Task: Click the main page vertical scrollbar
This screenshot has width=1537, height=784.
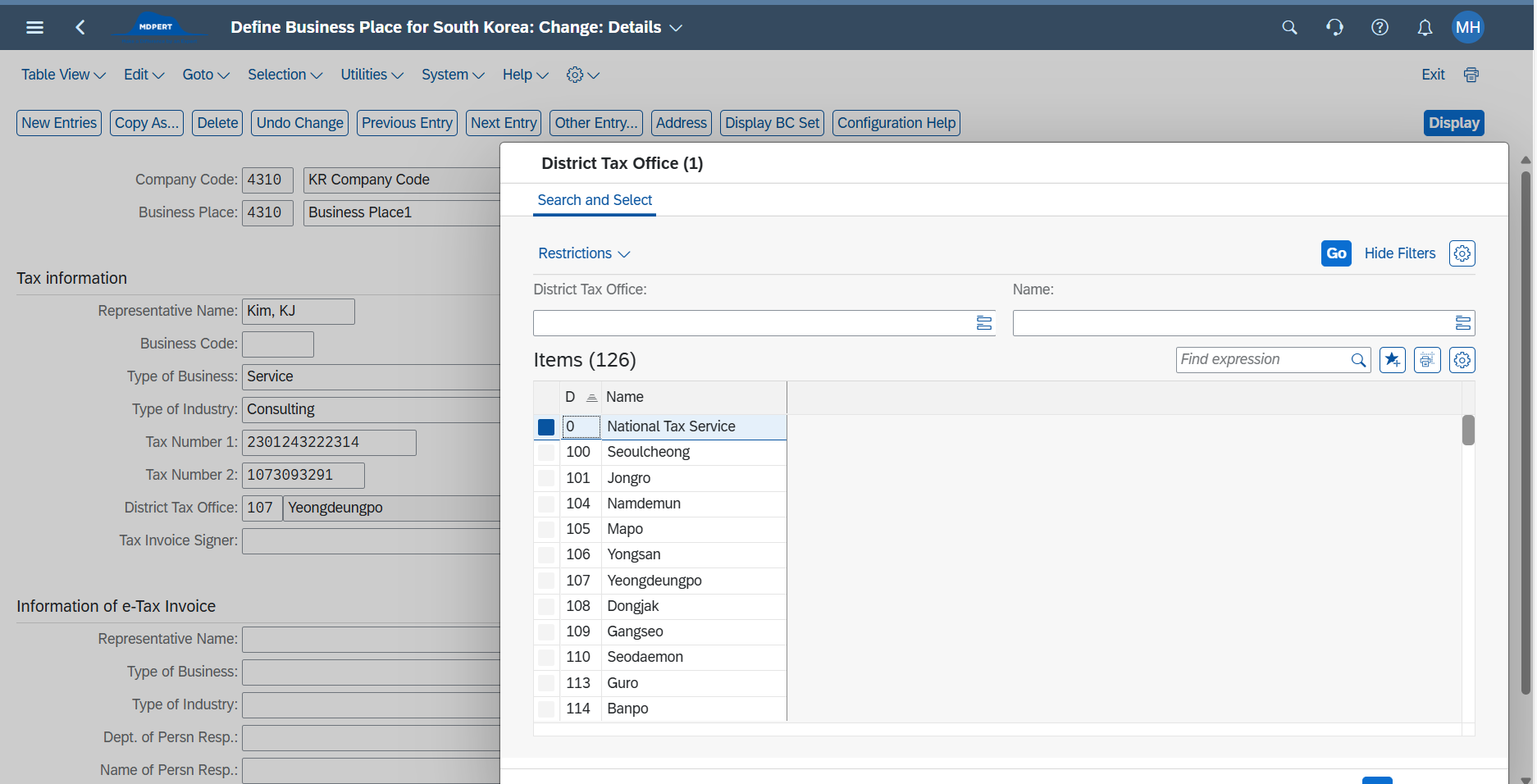Action: tap(1526, 433)
